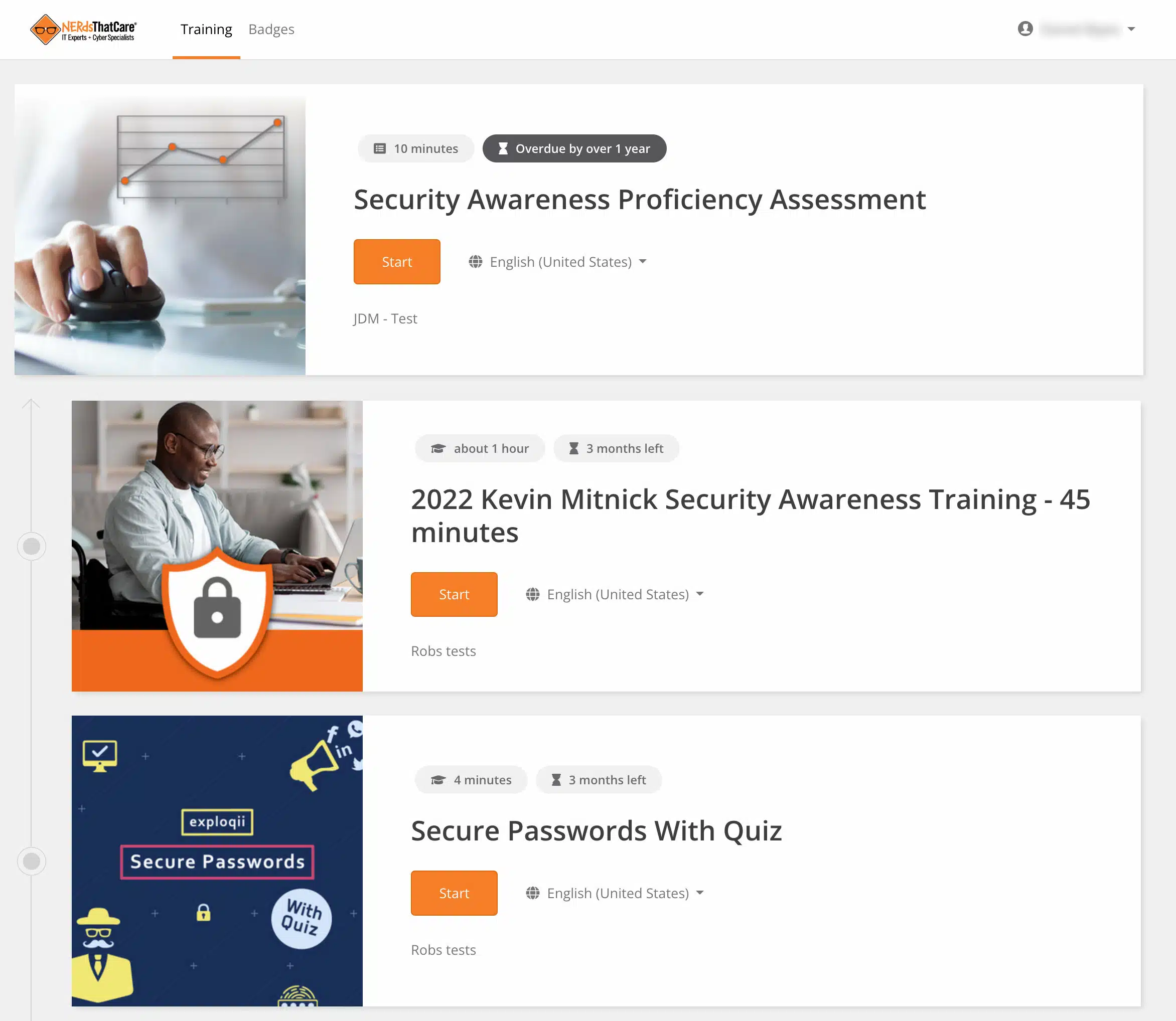Start the Security Awareness Proficiency Assessment
The height and width of the screenshot is (1021, 1176).
(x=397, y=261)
